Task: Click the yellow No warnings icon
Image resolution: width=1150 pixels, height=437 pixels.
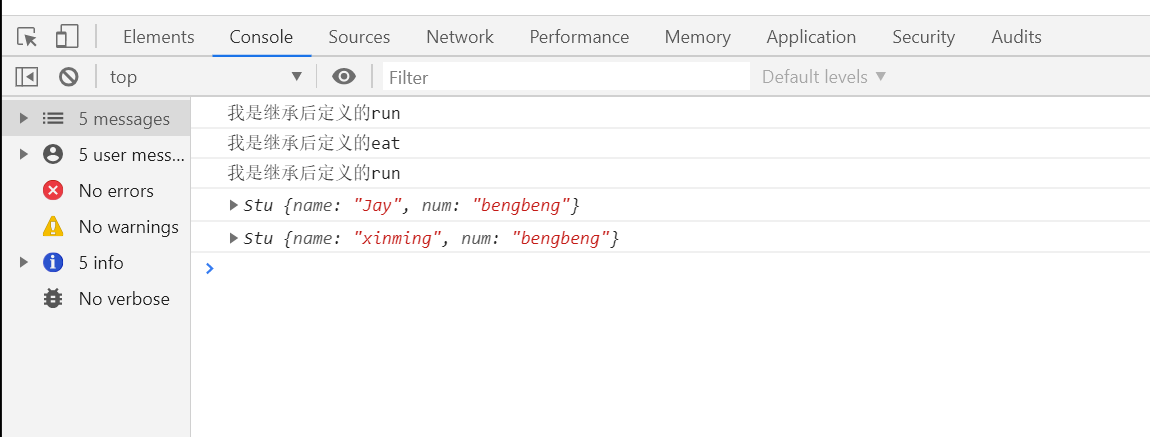Action: point(53,227)
